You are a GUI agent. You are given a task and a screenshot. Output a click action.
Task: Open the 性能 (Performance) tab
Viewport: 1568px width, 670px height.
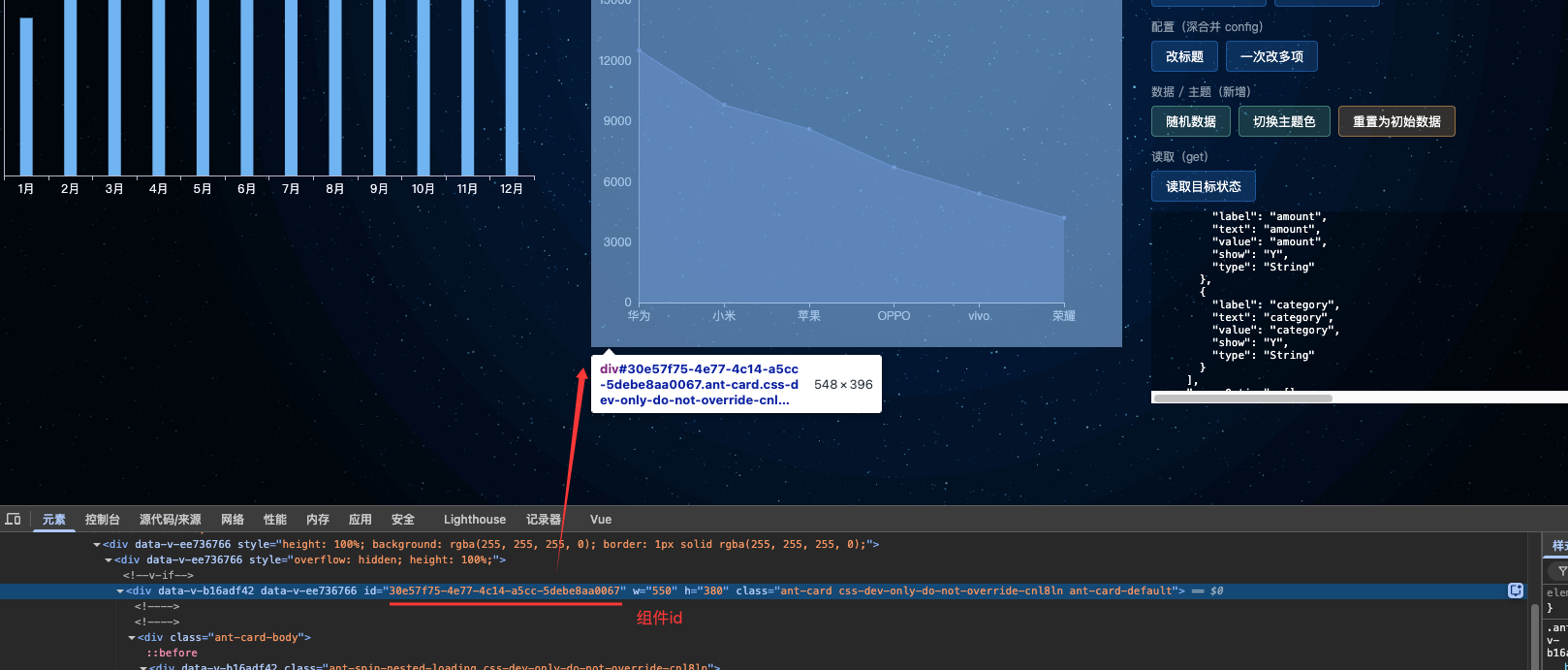(x=275, y=519)
